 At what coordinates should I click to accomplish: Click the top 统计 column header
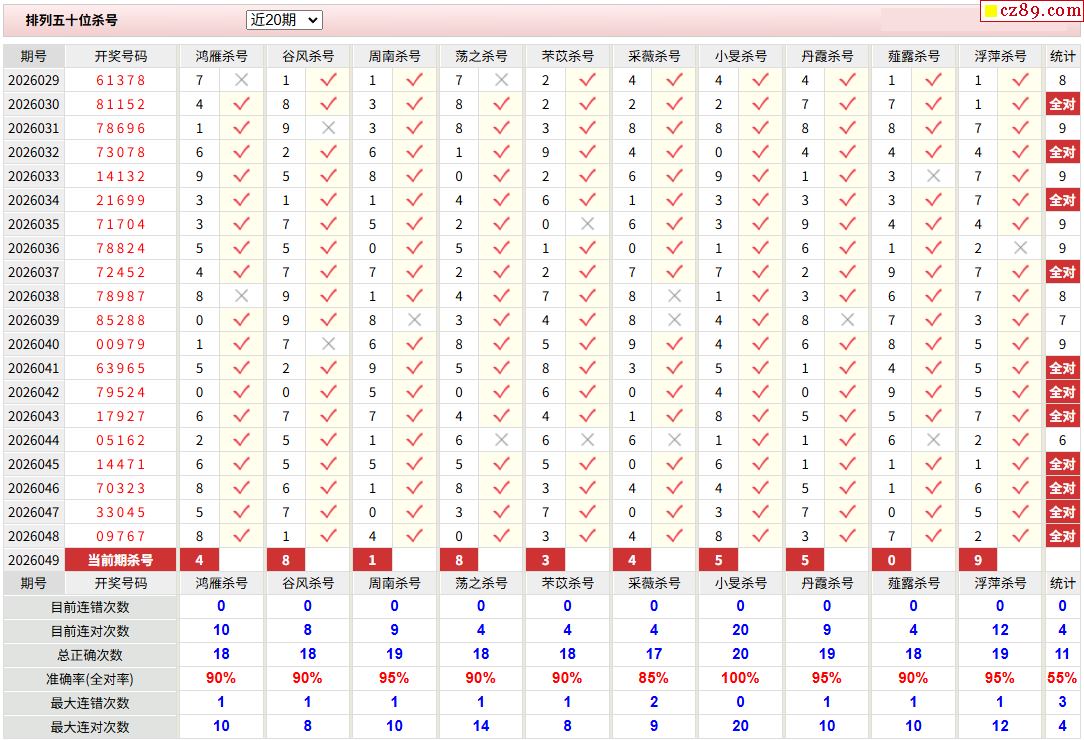[1063, 56]
